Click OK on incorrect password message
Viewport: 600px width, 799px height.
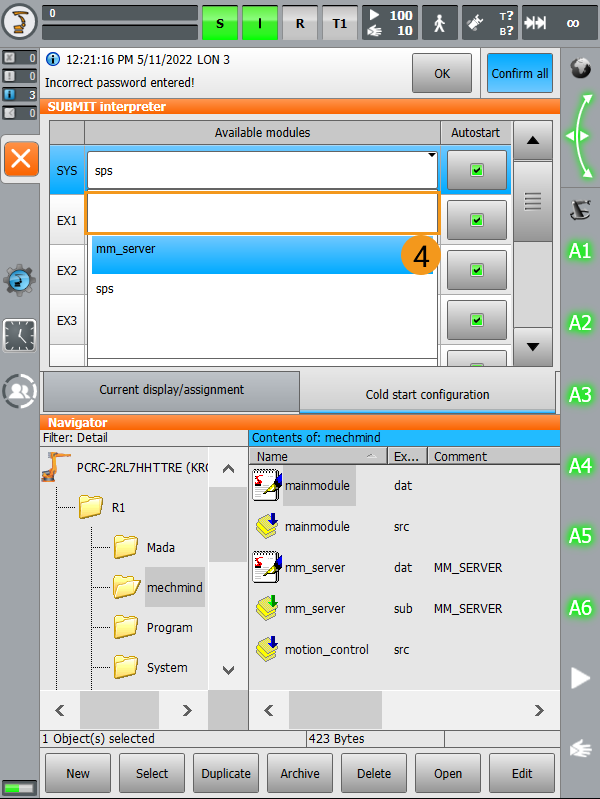[x=442, y=73]
